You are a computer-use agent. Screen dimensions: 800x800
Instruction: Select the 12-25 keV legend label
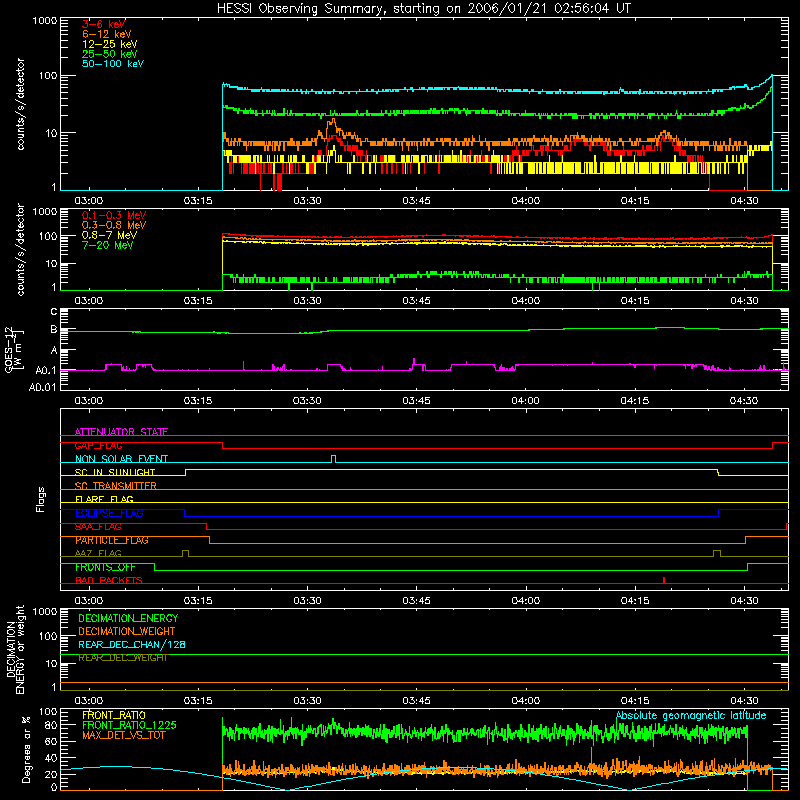coord(110,44)
